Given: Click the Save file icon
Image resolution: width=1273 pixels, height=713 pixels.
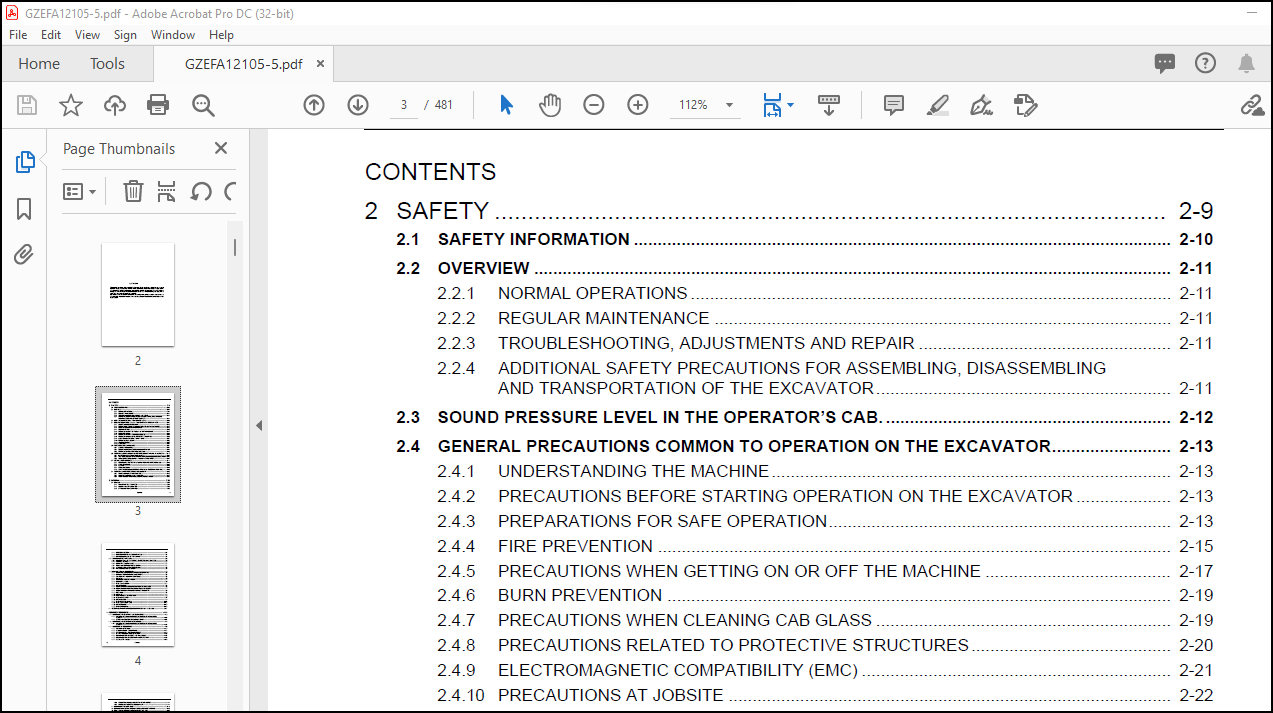Looking at the screenshot, I should click(27, 105).
